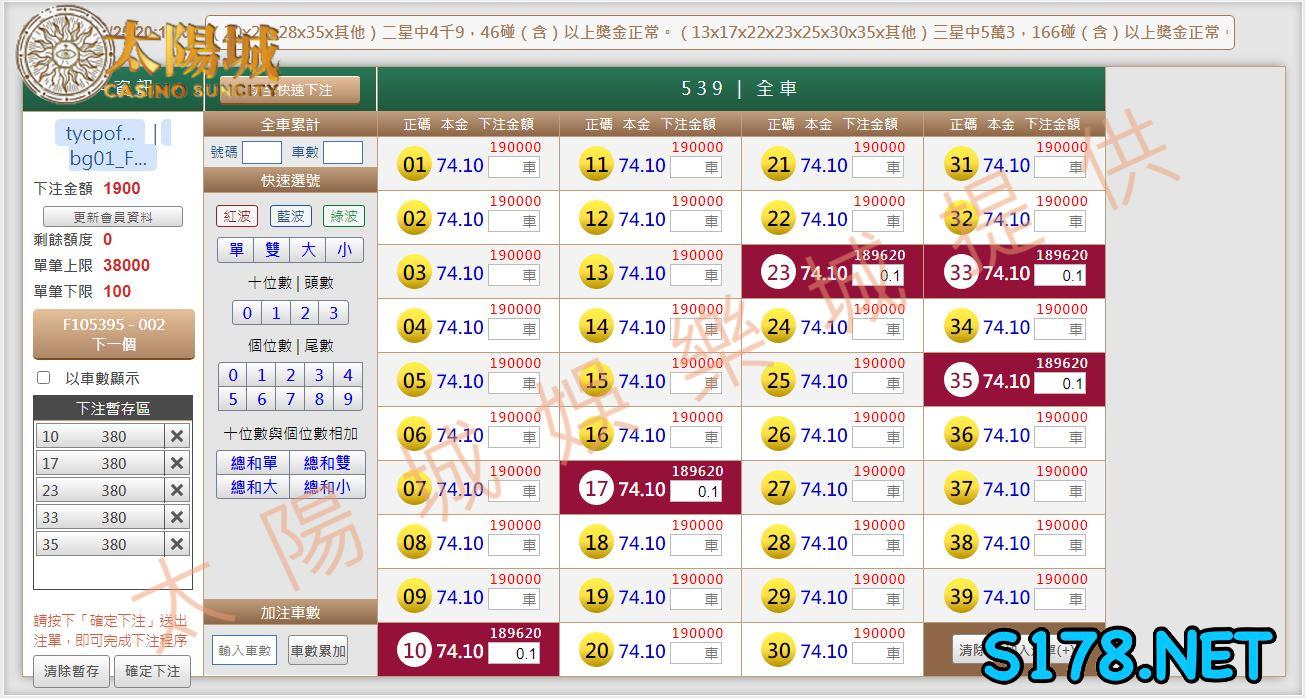The width and height of the screenshot is (1305, 698).
Task: Quick select 單 odd numbers
Action: click(x=236, y=250)
